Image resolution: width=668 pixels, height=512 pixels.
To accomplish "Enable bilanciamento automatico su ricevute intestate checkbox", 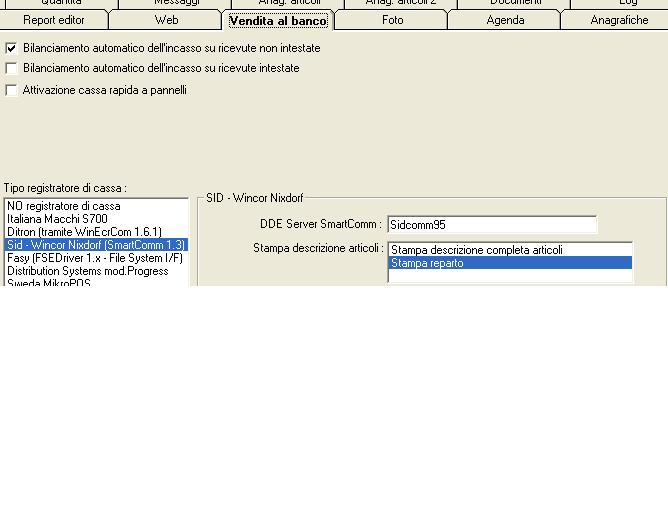I will [x=12, y=68].
